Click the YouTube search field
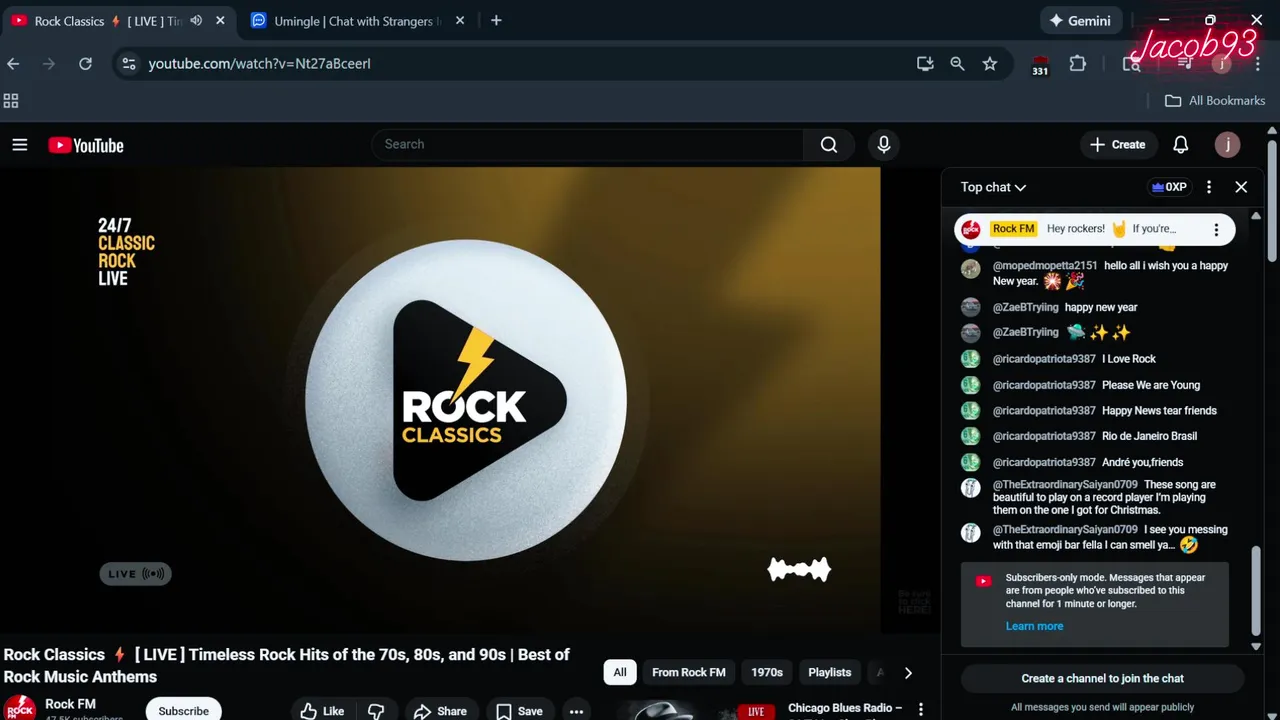The height and width of the screenshot is (720, 1280). [588, 145]
